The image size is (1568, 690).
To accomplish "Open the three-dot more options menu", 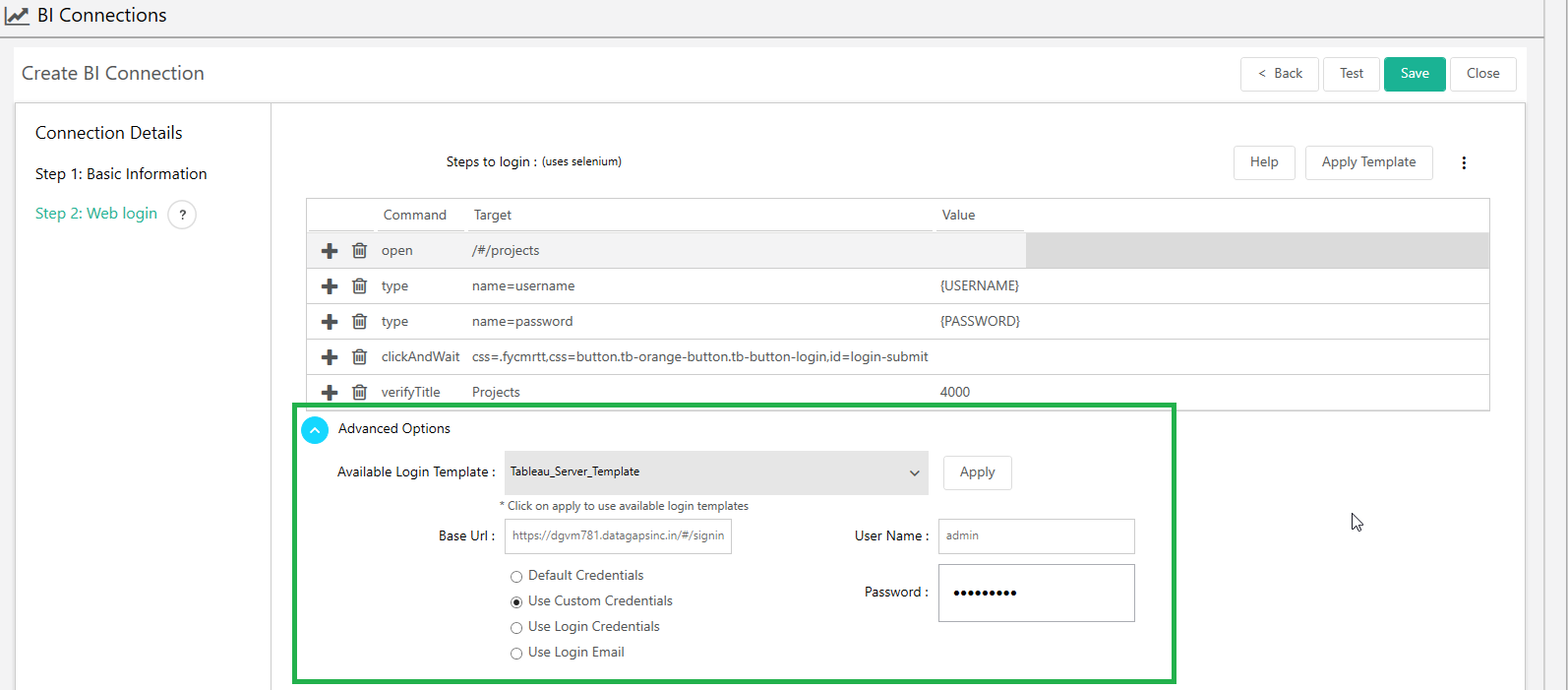I will pyautogui.click(x=1464, y=163).
